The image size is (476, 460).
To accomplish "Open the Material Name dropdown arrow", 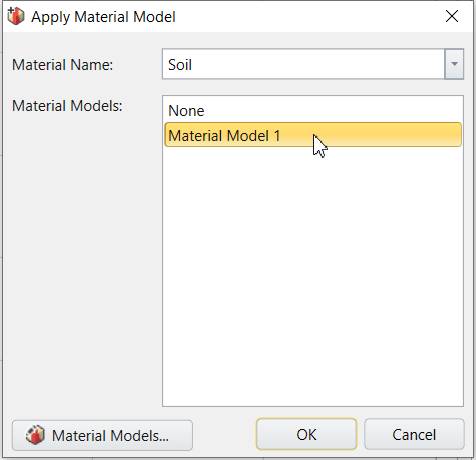I will 454,64.
